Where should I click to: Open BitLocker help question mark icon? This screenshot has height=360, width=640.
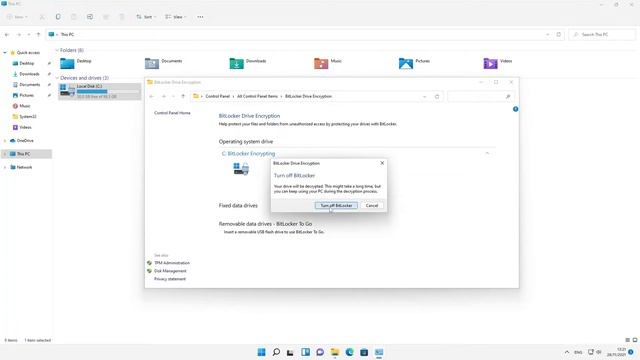(x=516, y=109)
